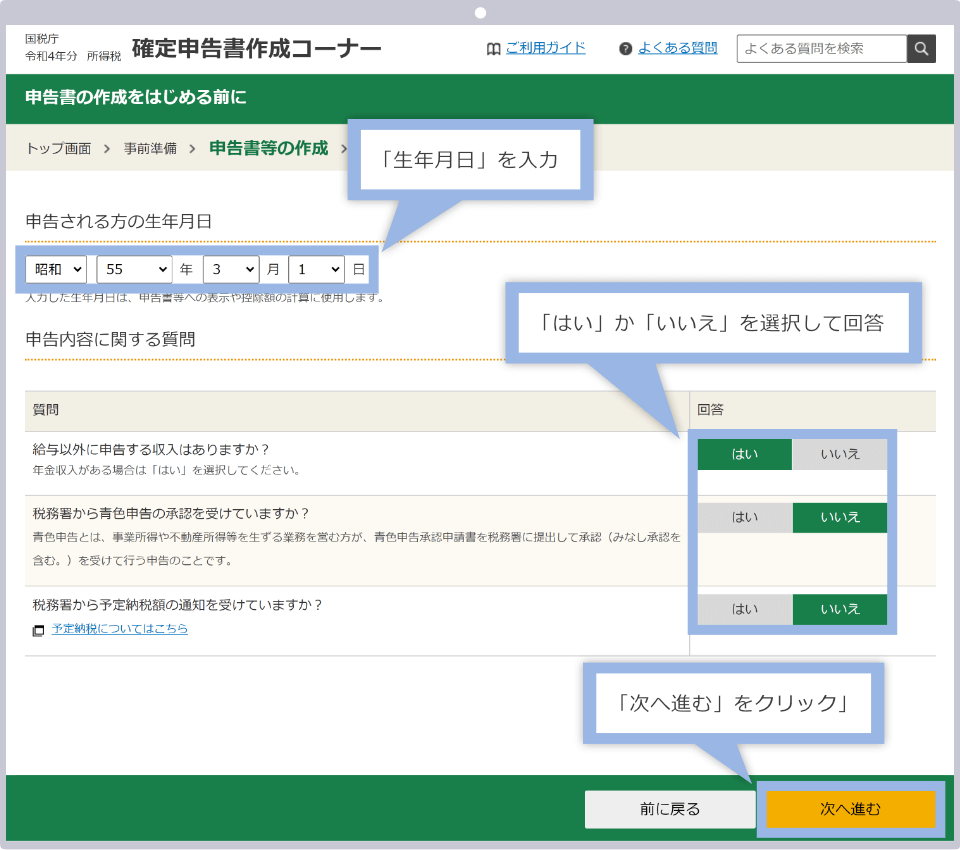Image resolution: width=960 pixels, height=850 pixels.
Task: Select いいえ for 予定納税額の通知 question
Action: coord(840,609)
